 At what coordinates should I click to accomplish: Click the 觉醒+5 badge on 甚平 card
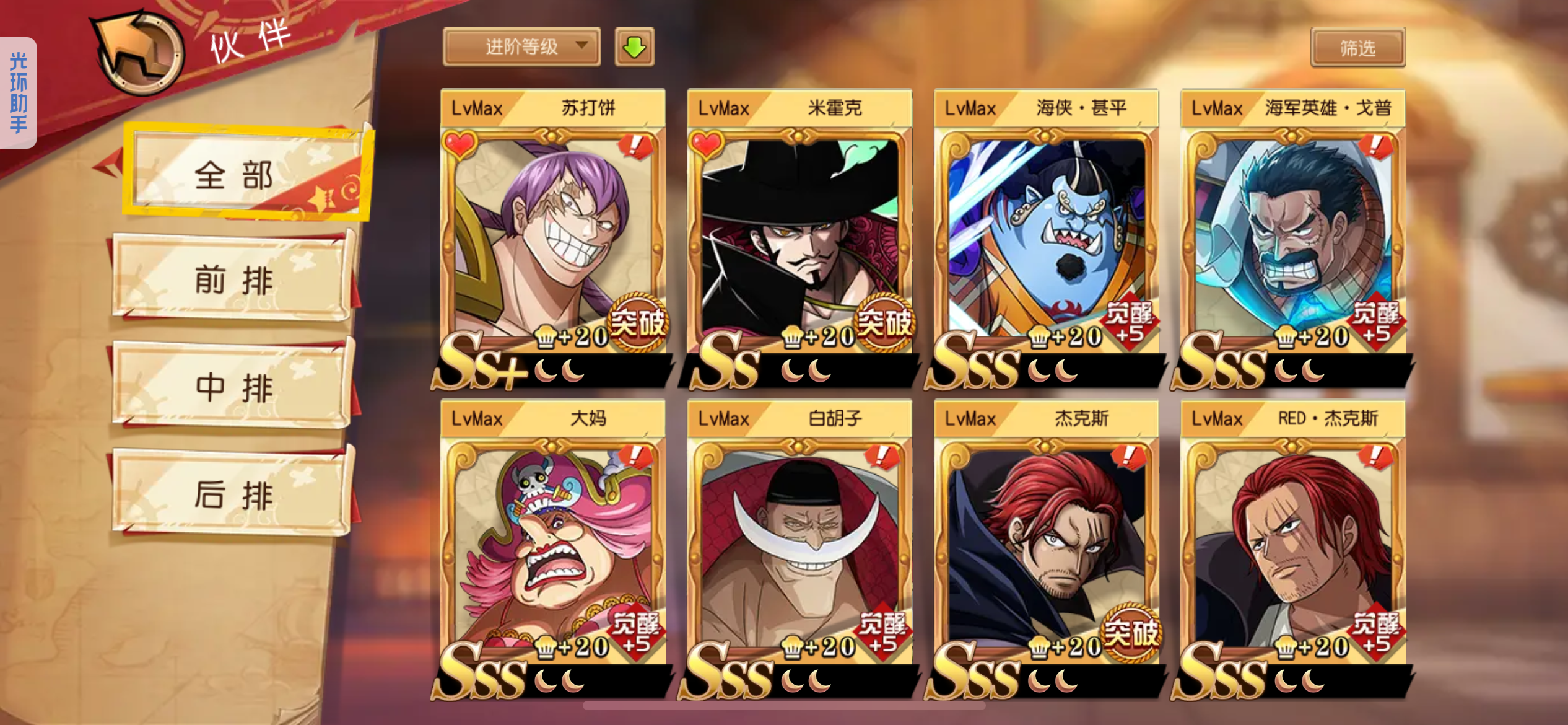(1130, 322)
